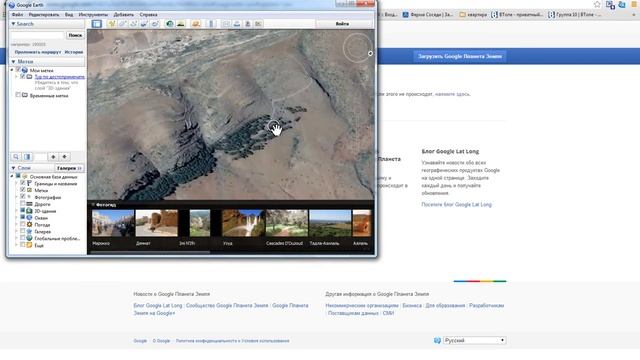640x360 pixels.
Task: Open the Справка menu
Action: click(149, 15)
